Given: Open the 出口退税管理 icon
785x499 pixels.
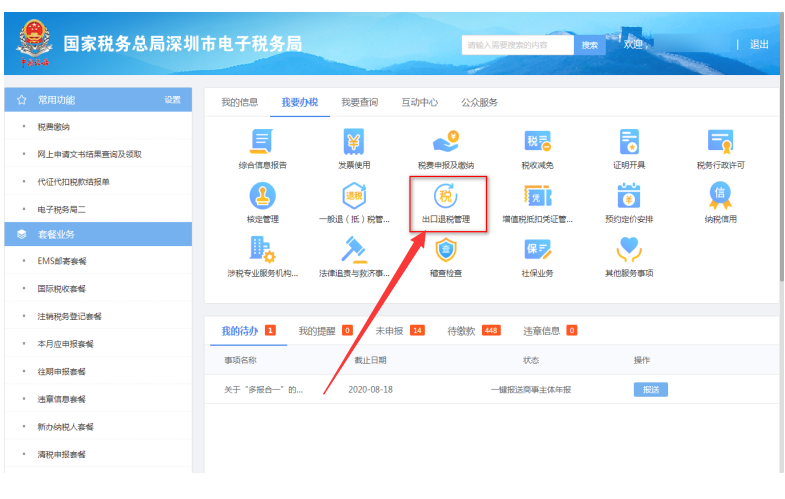Looking at the screenshot, I should pyautogui.click(x=445, y=196).
